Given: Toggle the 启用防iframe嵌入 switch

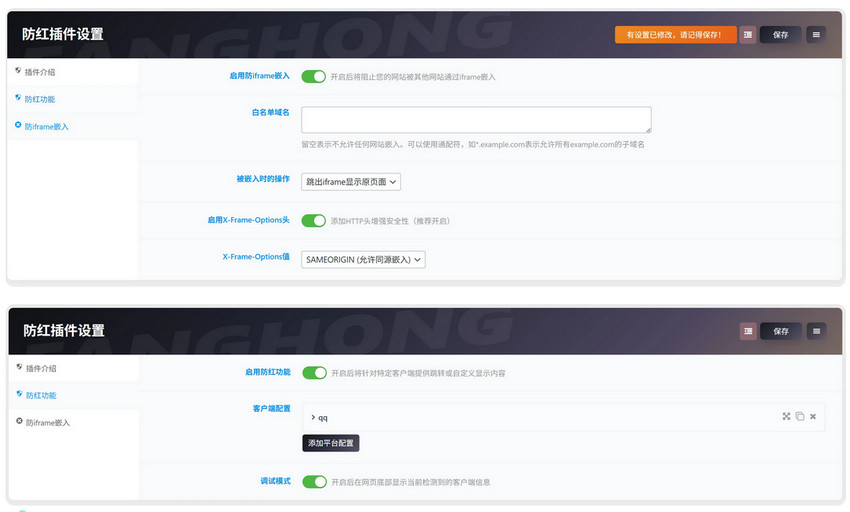Looking at the screenshot, I should click(313, 76).
